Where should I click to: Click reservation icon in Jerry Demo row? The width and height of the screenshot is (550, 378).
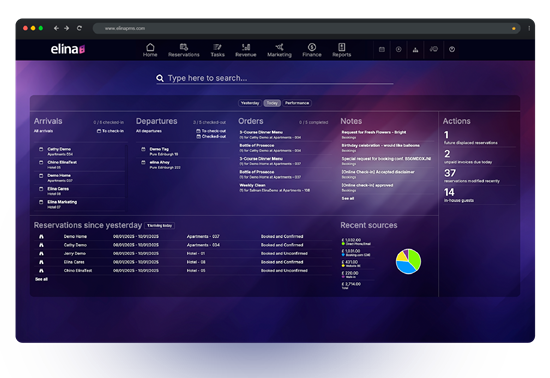tap(41, 254)
